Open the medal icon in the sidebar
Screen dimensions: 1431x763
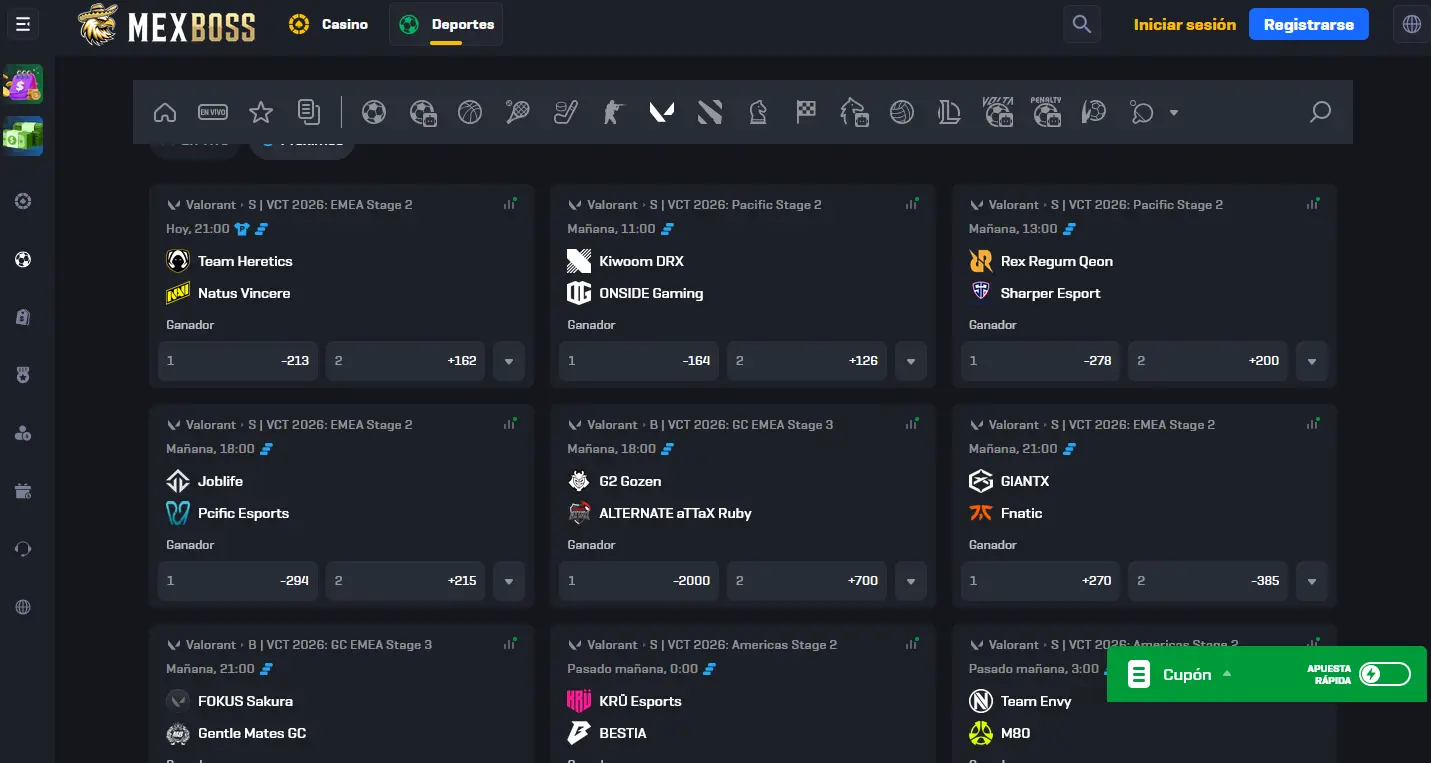tap(23, 375)
